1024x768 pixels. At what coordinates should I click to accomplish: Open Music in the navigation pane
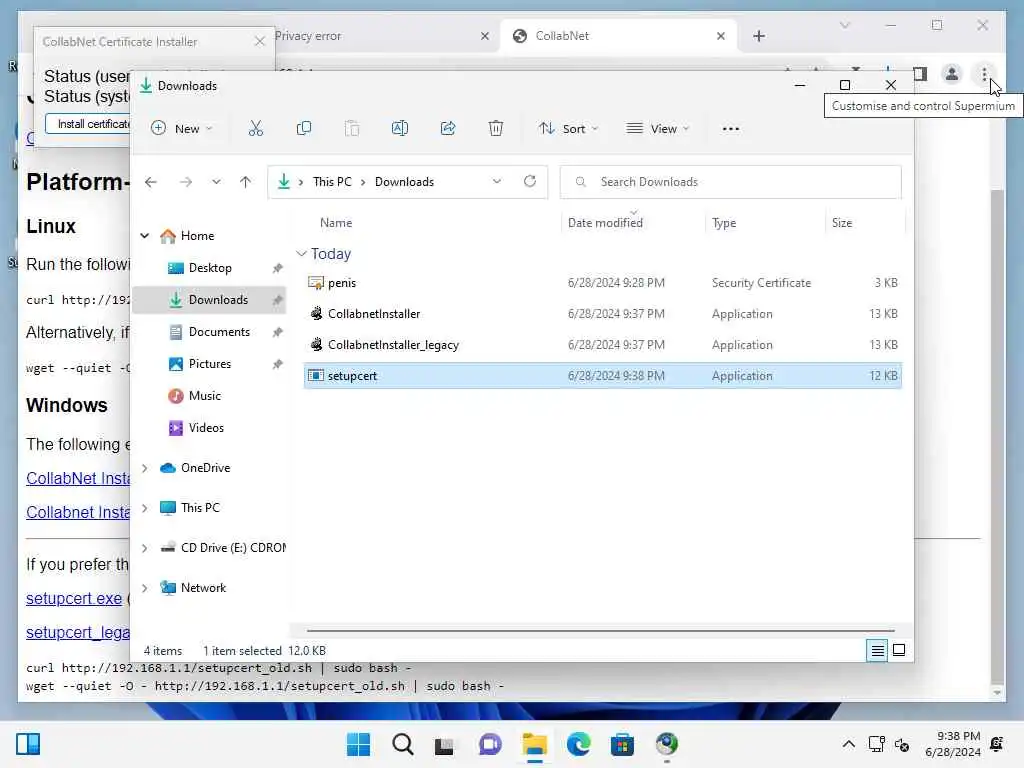(x=205, y=396)
